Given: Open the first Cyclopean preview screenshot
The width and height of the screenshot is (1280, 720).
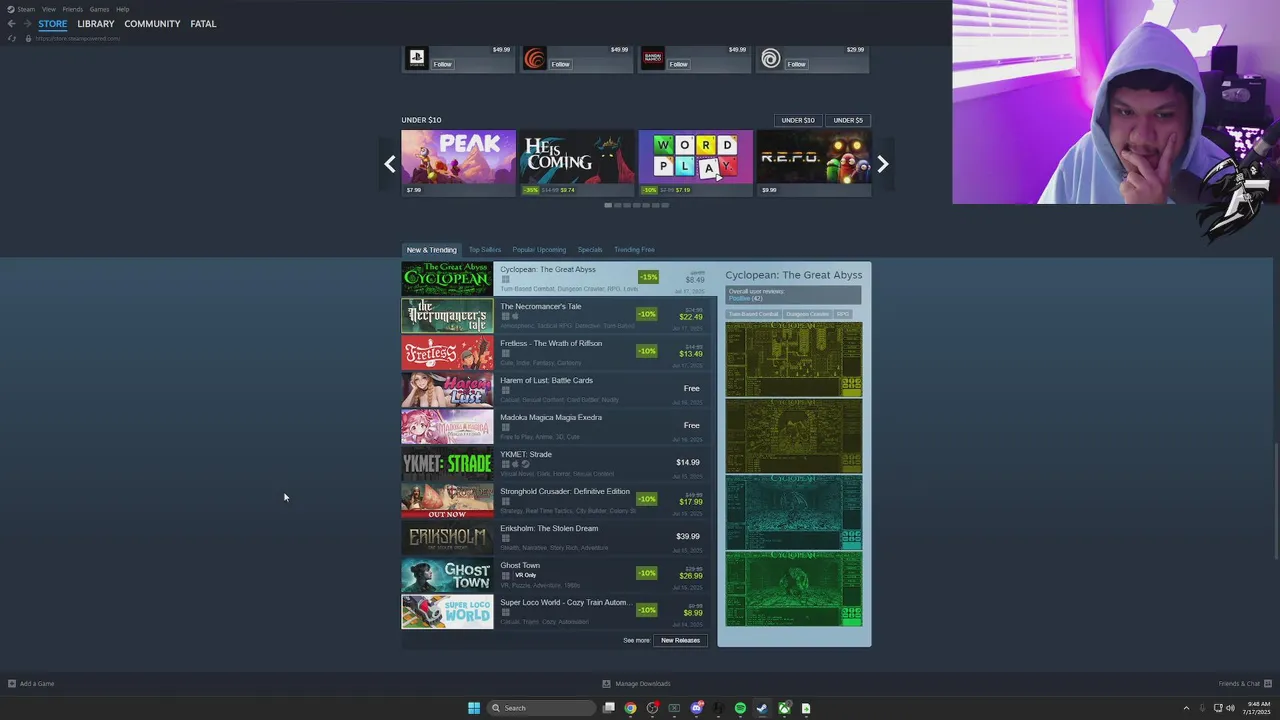Looking at the screenshot, I should (794, 359).
